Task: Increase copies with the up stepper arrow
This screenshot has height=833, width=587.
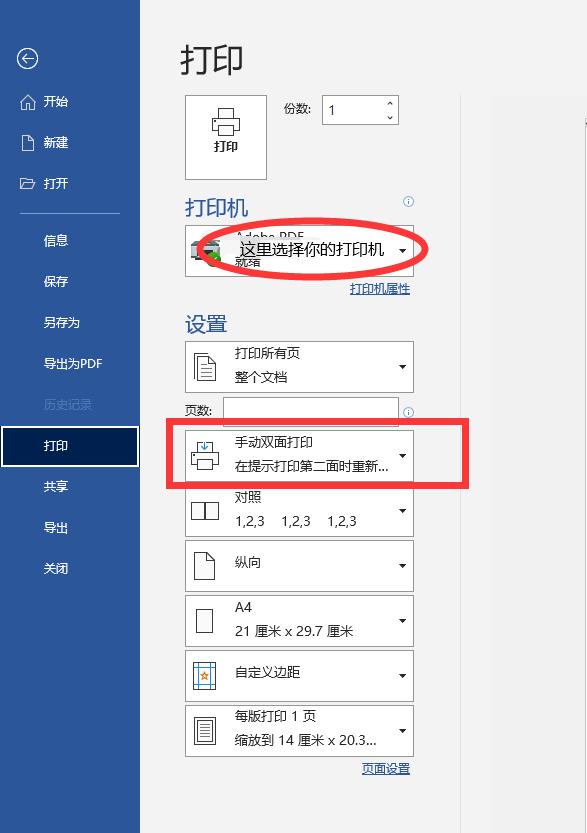Action: [x=390, y=104]
